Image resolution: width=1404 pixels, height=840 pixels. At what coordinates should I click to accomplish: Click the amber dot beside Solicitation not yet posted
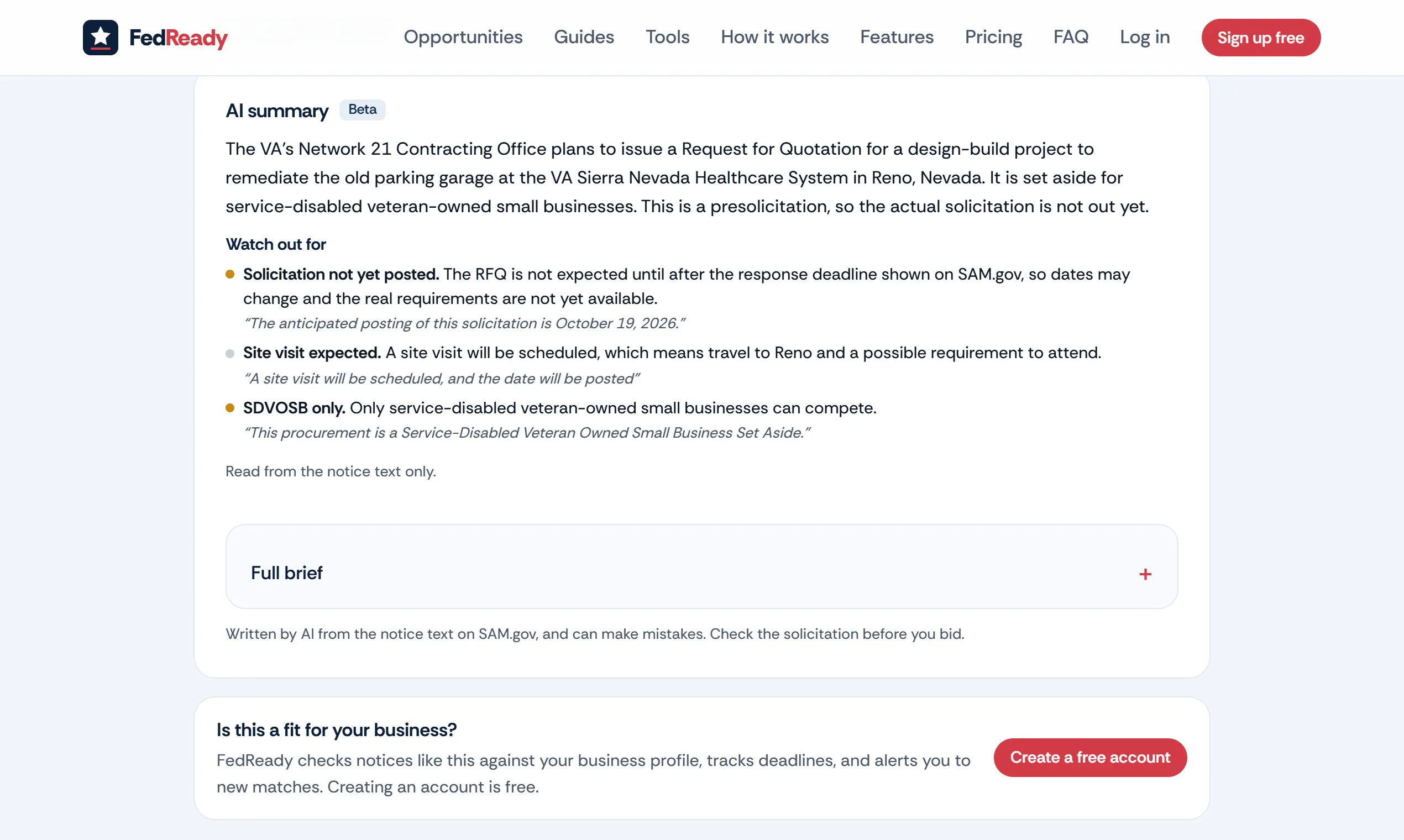tap(230, 275)
